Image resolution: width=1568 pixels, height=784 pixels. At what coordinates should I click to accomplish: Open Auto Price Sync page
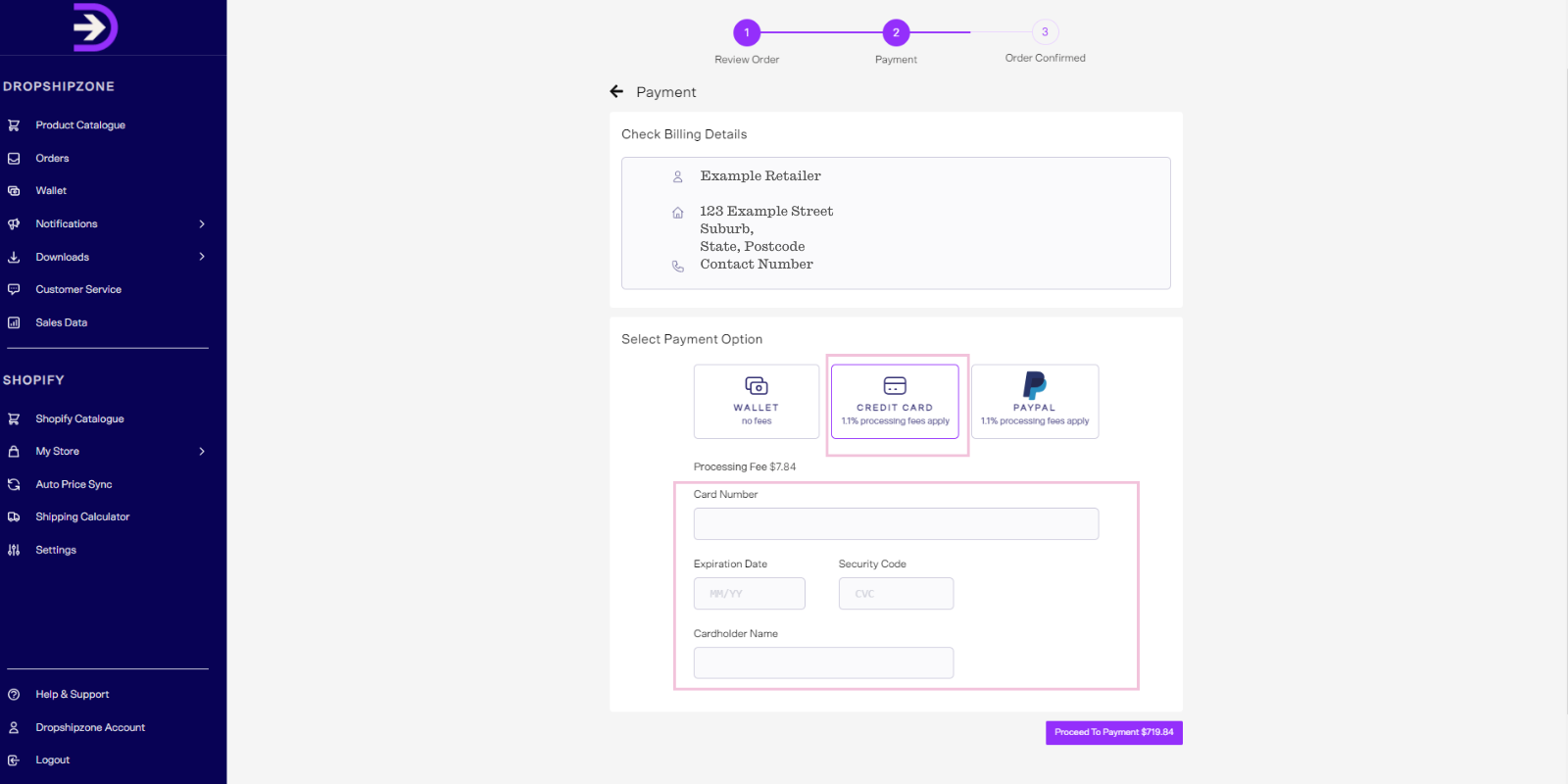(73, 484)
